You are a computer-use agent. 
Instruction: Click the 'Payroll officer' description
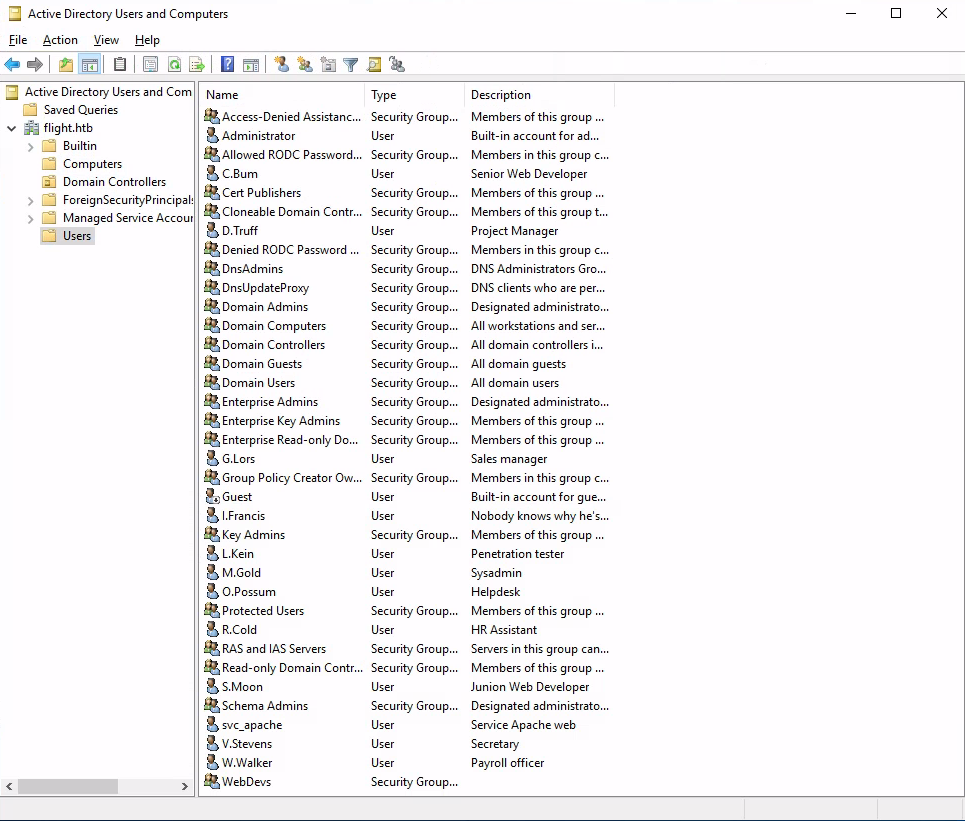click(x=508, y=763)
